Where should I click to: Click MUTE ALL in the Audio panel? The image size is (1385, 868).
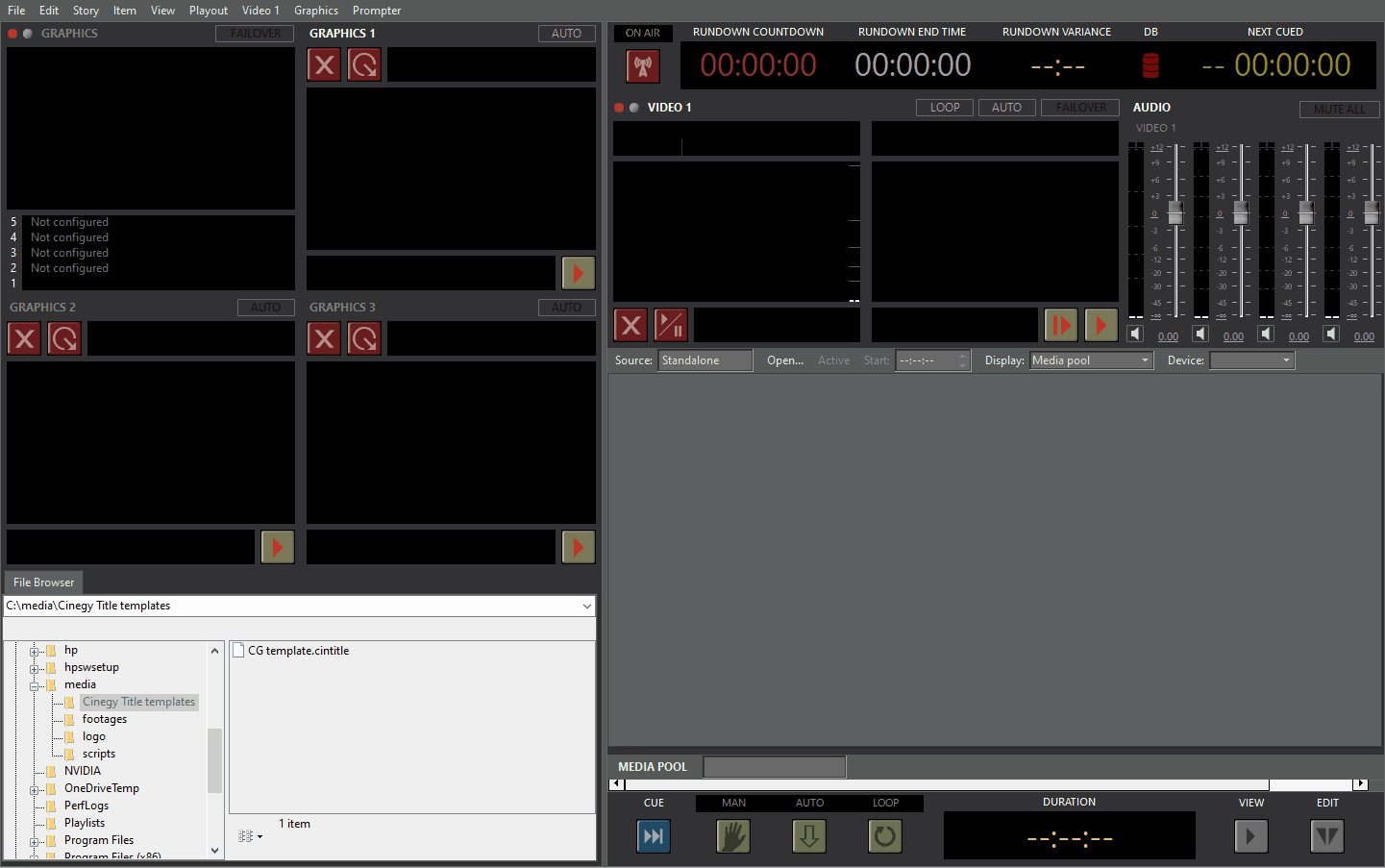(x=1340, y=109)
